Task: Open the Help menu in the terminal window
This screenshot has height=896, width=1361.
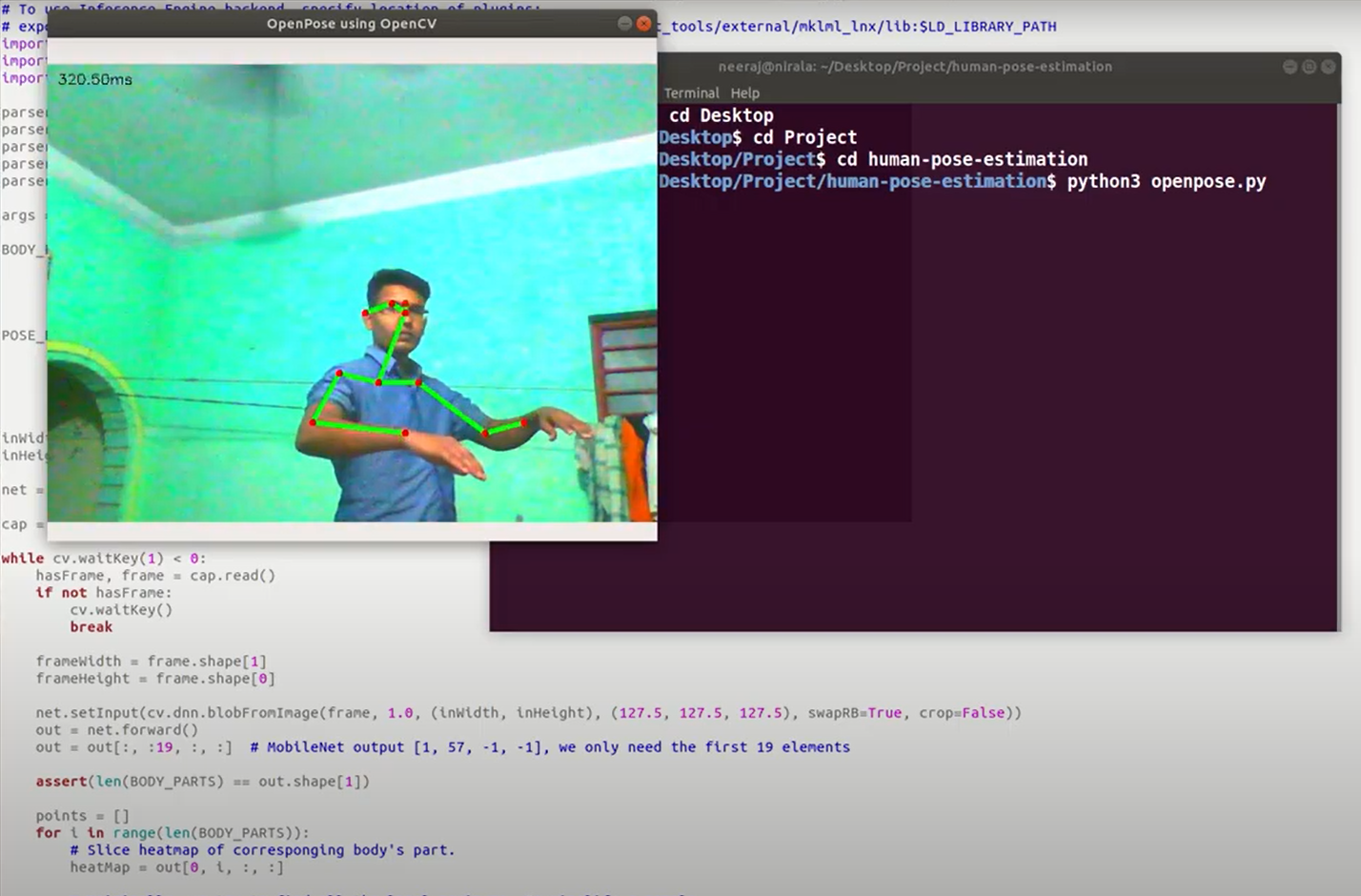Action: point(745,92)
